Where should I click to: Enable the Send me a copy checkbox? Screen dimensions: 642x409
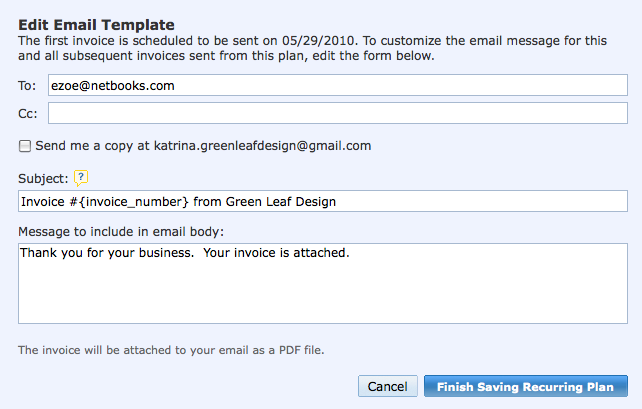[25, 146]
